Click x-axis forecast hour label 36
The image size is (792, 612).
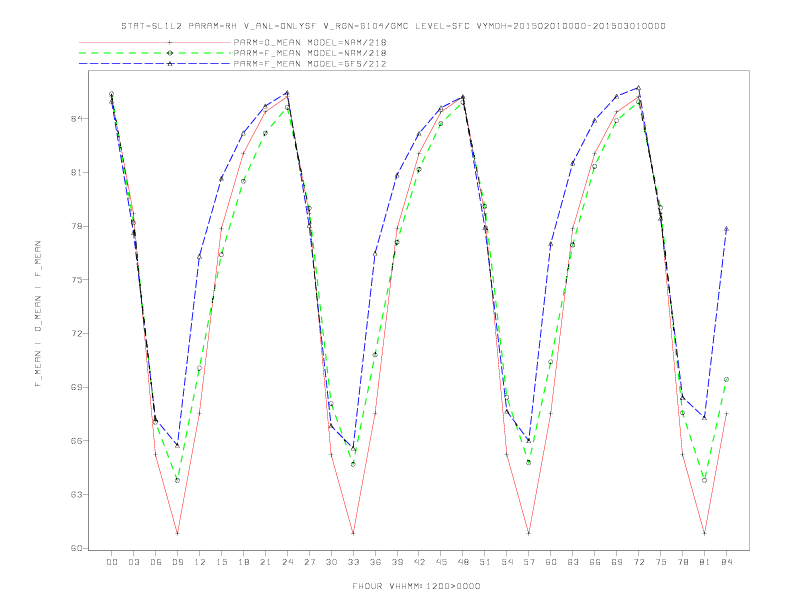(x=375, y=562)
